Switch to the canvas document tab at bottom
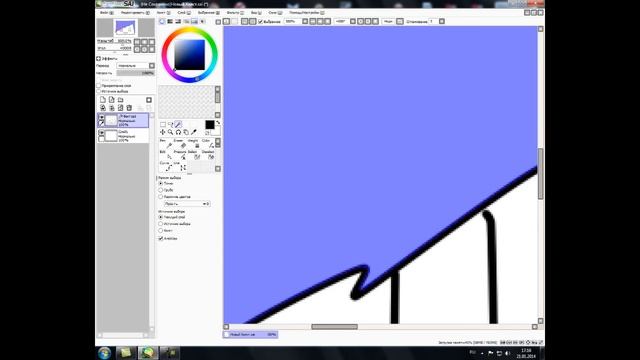This screenshot has height=360, width=640. [251, 334]
